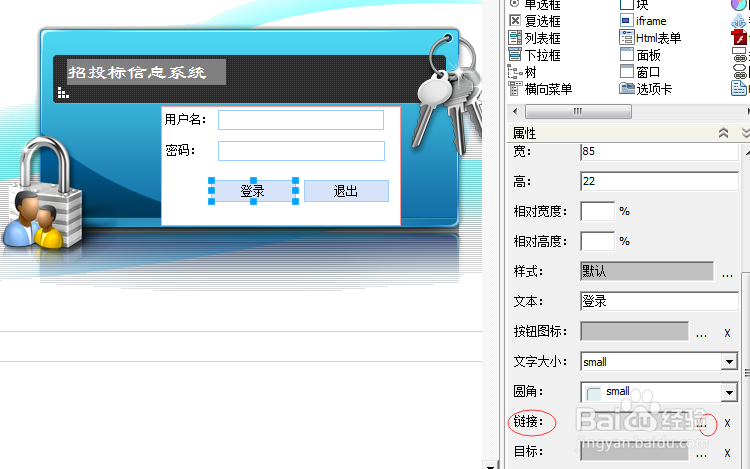
Task: Select the 密码 label on canvas
Action: pyautogui.click(x=180, y=151)
